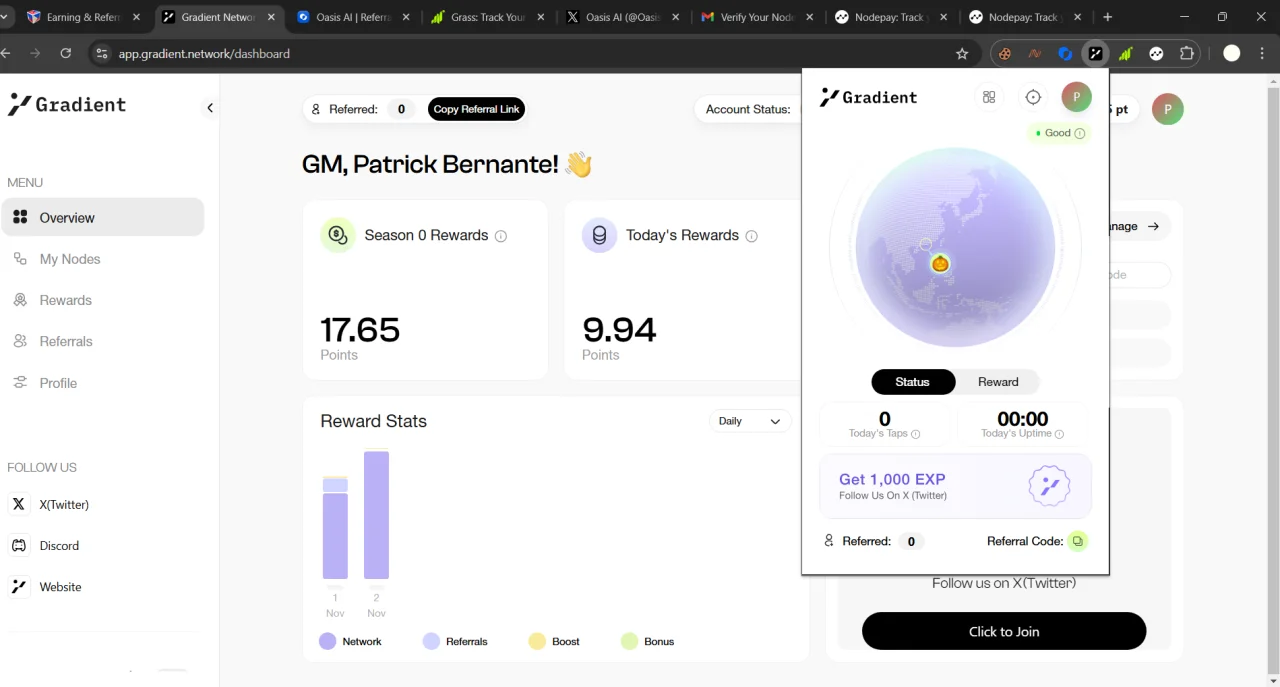The width and height of the screenshot is (1280, 687).
Task: Click the 1 Nov bar in chart
Action: [335, 528]
